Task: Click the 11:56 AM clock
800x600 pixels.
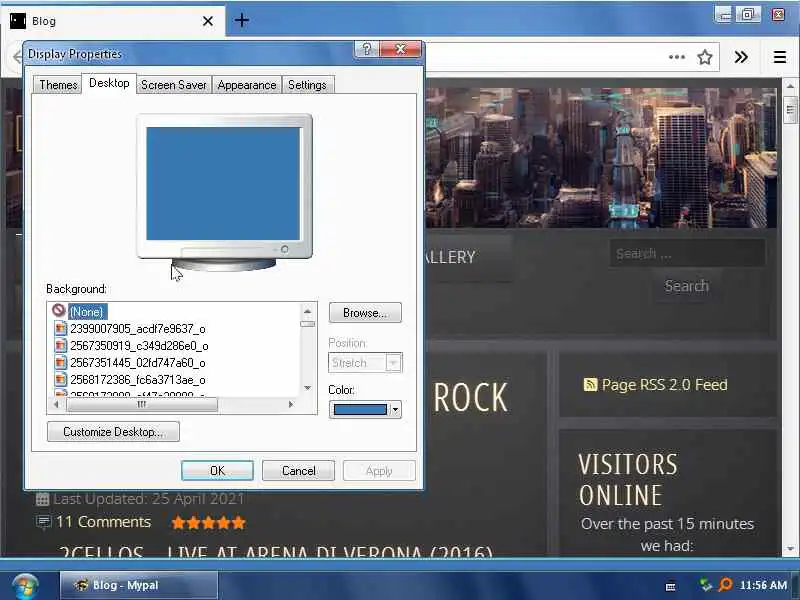Action: click(x=763, y=585)
